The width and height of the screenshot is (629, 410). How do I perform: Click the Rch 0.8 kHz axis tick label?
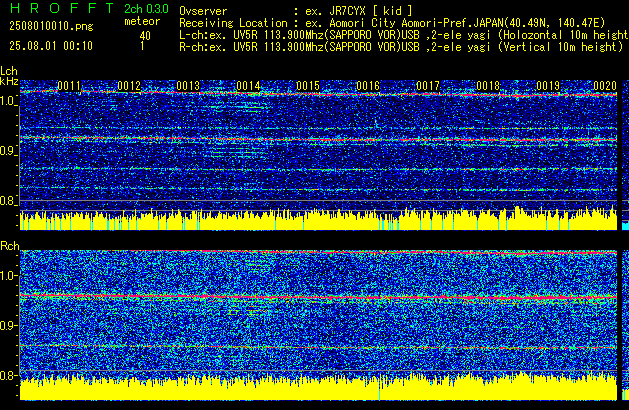pos(8,375)
